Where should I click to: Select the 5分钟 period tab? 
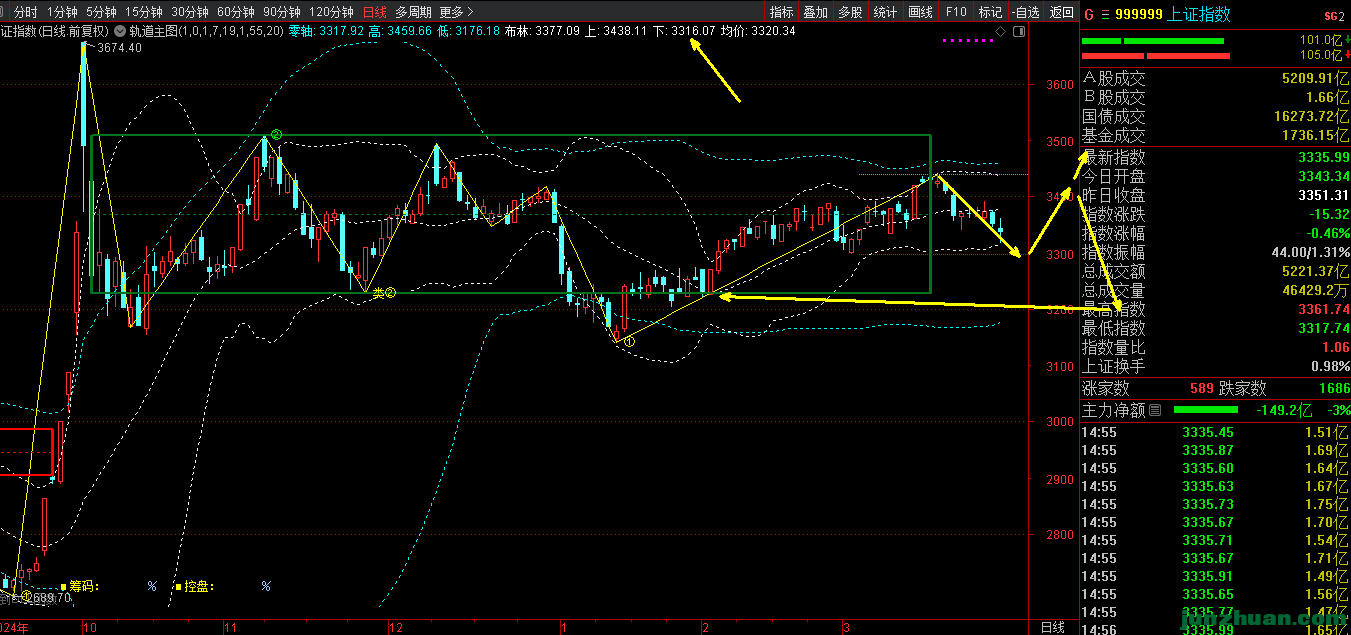pos(101,12)
